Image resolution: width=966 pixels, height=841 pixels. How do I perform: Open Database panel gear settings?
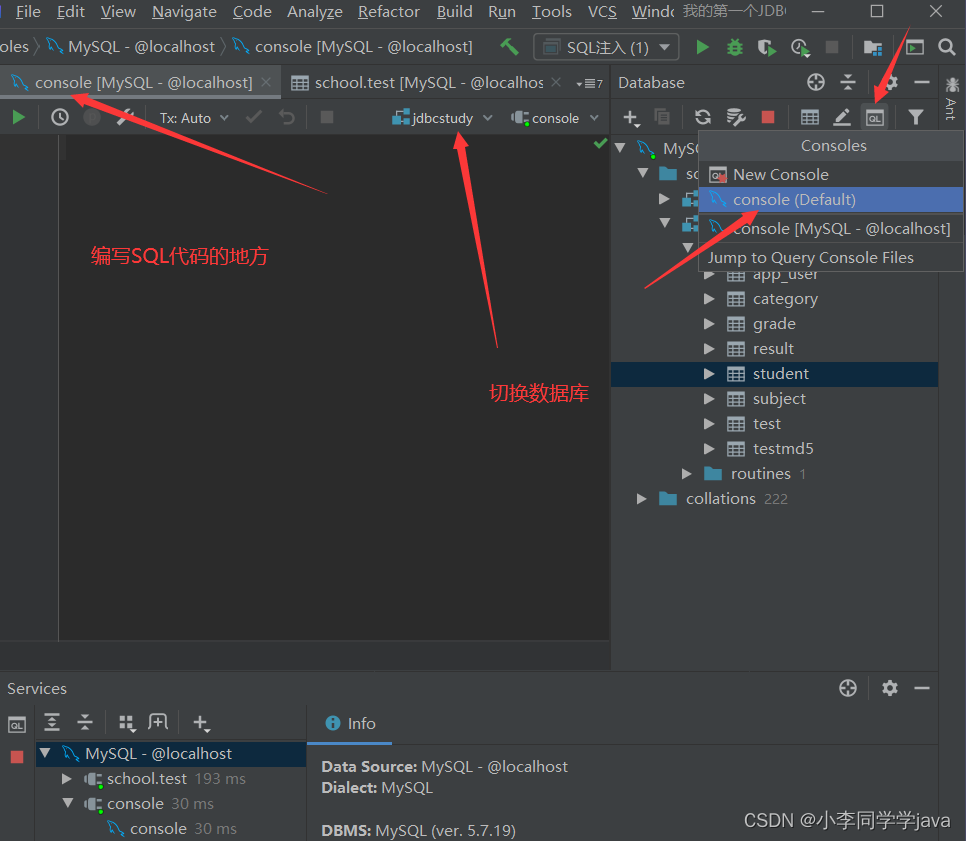point(891,83)
